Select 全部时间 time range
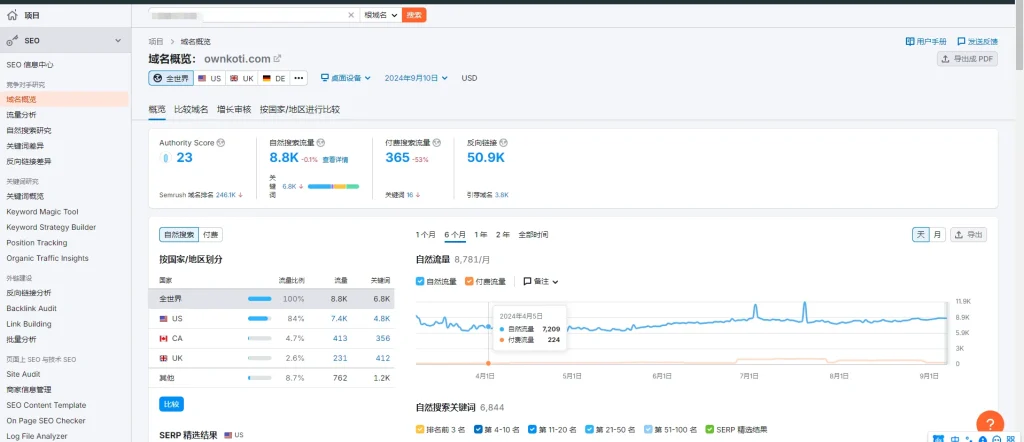The image size is (1024, 442). pos(533,234)
